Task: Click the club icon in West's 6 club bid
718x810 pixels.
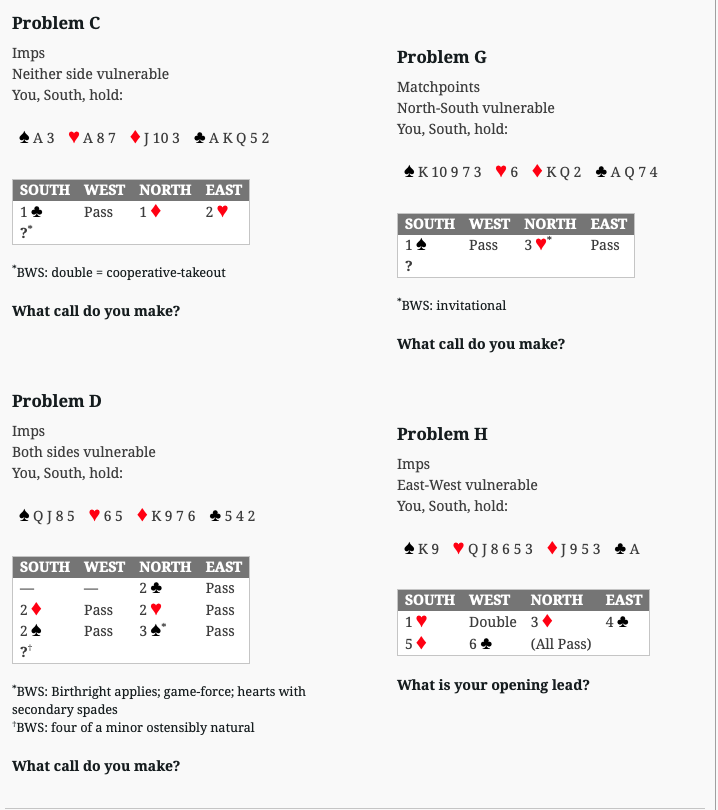Action: click(487, 644)
